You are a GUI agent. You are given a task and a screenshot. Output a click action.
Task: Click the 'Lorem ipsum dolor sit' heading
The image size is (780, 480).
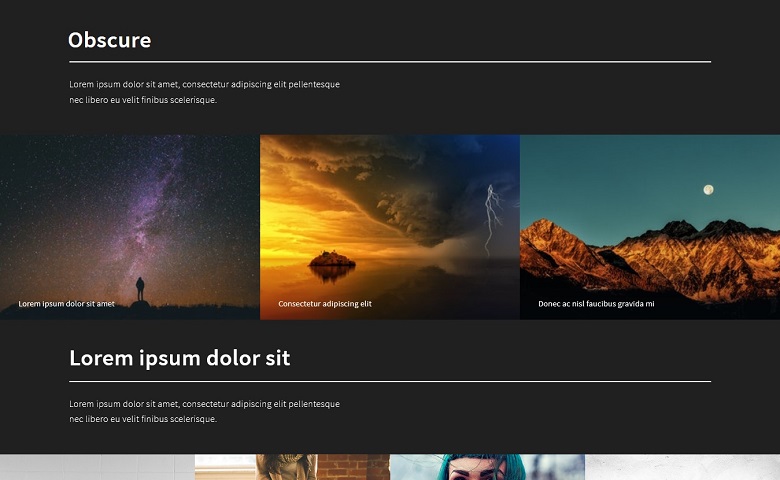coord(180,358)
